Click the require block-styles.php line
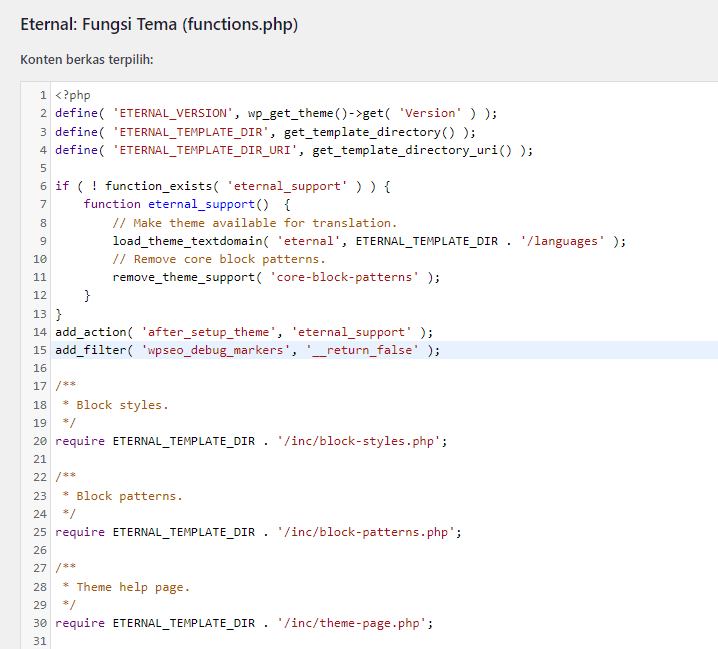The width and height of the screenshot is (718, 649). (251, 441)
